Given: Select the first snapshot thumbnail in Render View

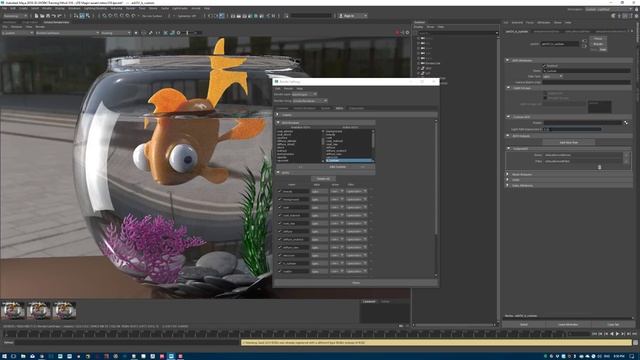Looking at the screenshot, I should pos(13,311).
